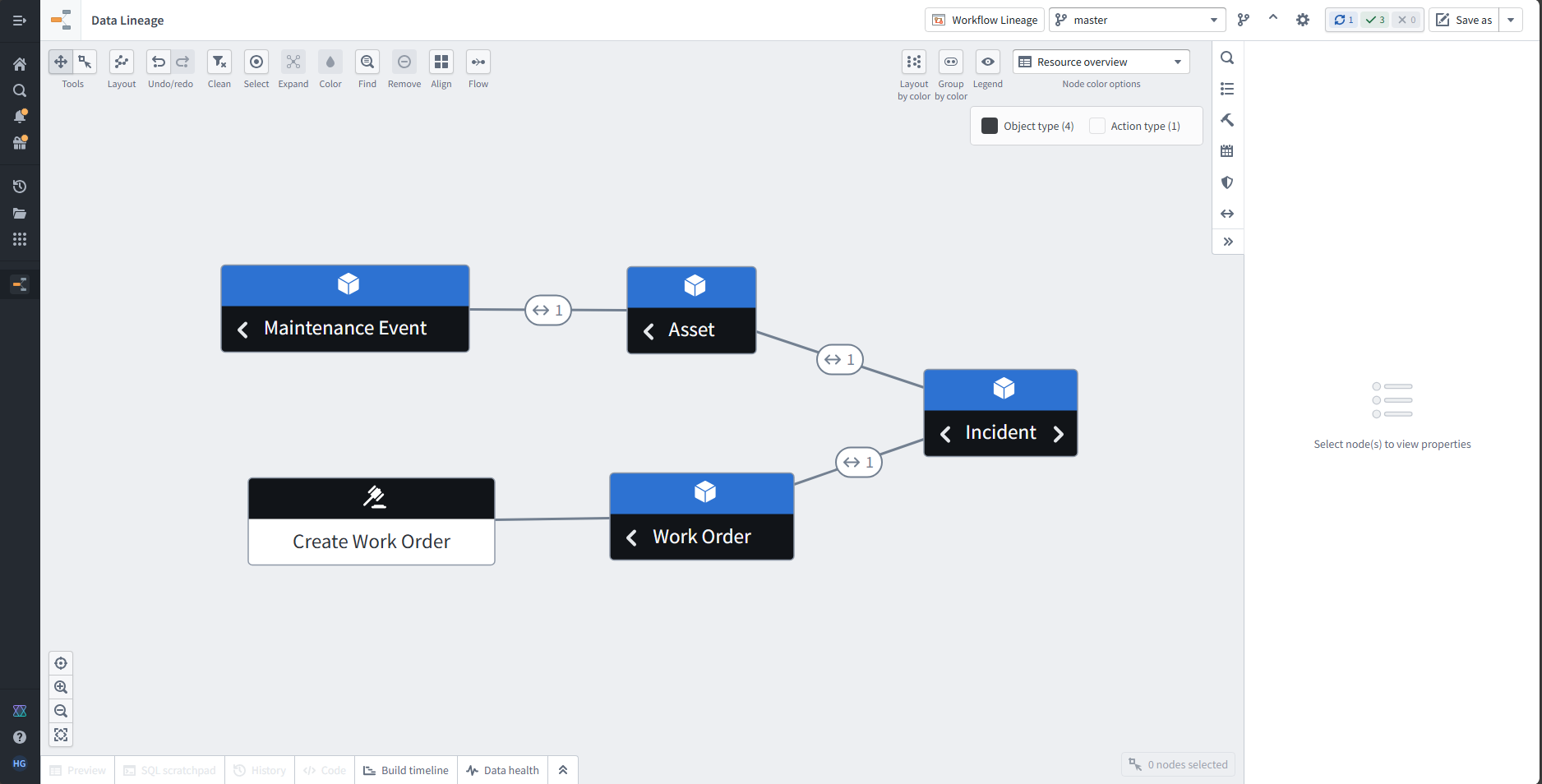Image resolution: width=1542 pixels, height=784 pixels.
Task: Expand upstream nodes of Incident
Action: (946, 433)
